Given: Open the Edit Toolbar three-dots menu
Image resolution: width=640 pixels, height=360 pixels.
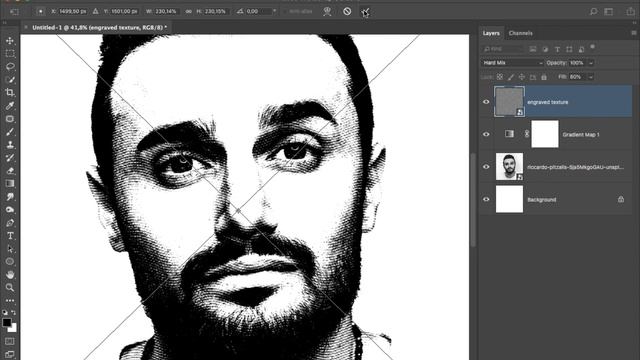Looking at the screenshot, I should click(x=10, y=300).
